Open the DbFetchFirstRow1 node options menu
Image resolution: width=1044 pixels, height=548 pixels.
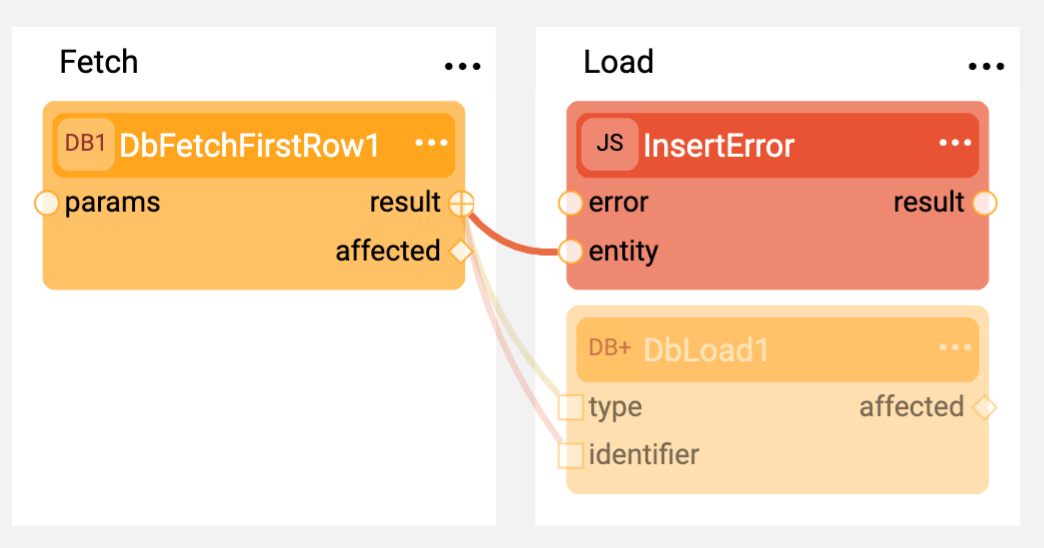431,143
